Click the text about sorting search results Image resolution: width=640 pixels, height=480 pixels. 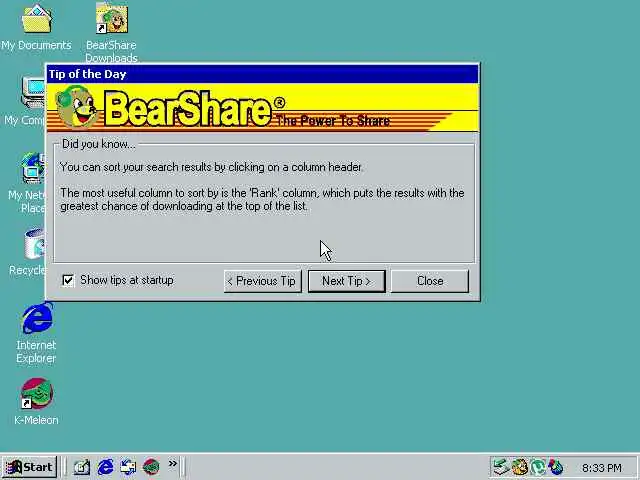click(211, 167)
